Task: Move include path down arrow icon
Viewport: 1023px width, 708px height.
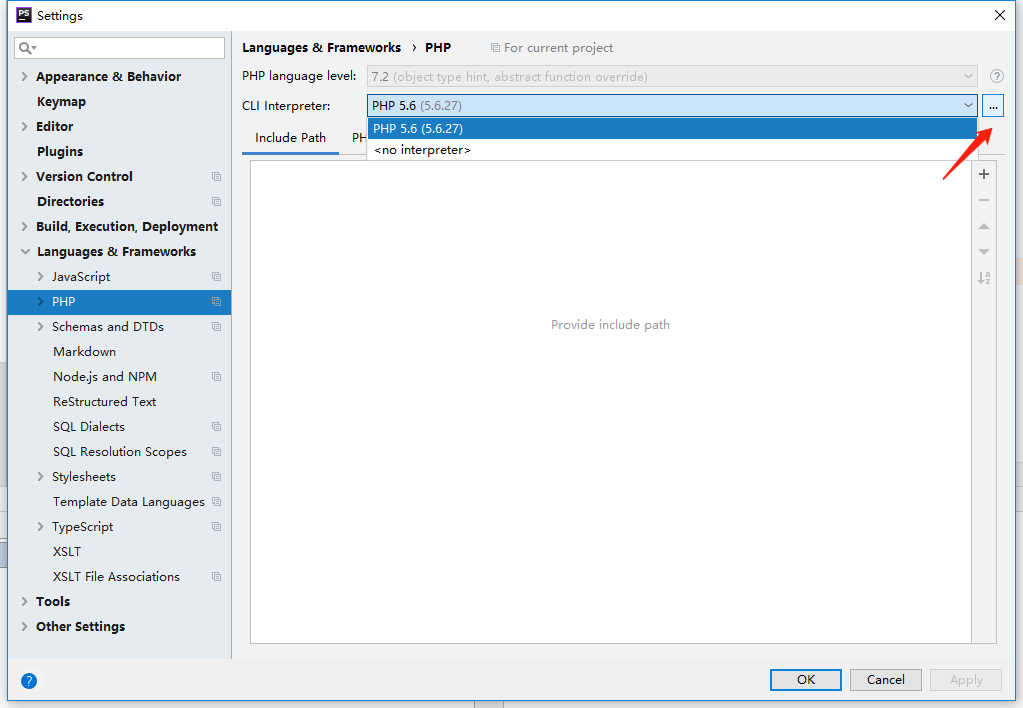Action: pos(984,252)
